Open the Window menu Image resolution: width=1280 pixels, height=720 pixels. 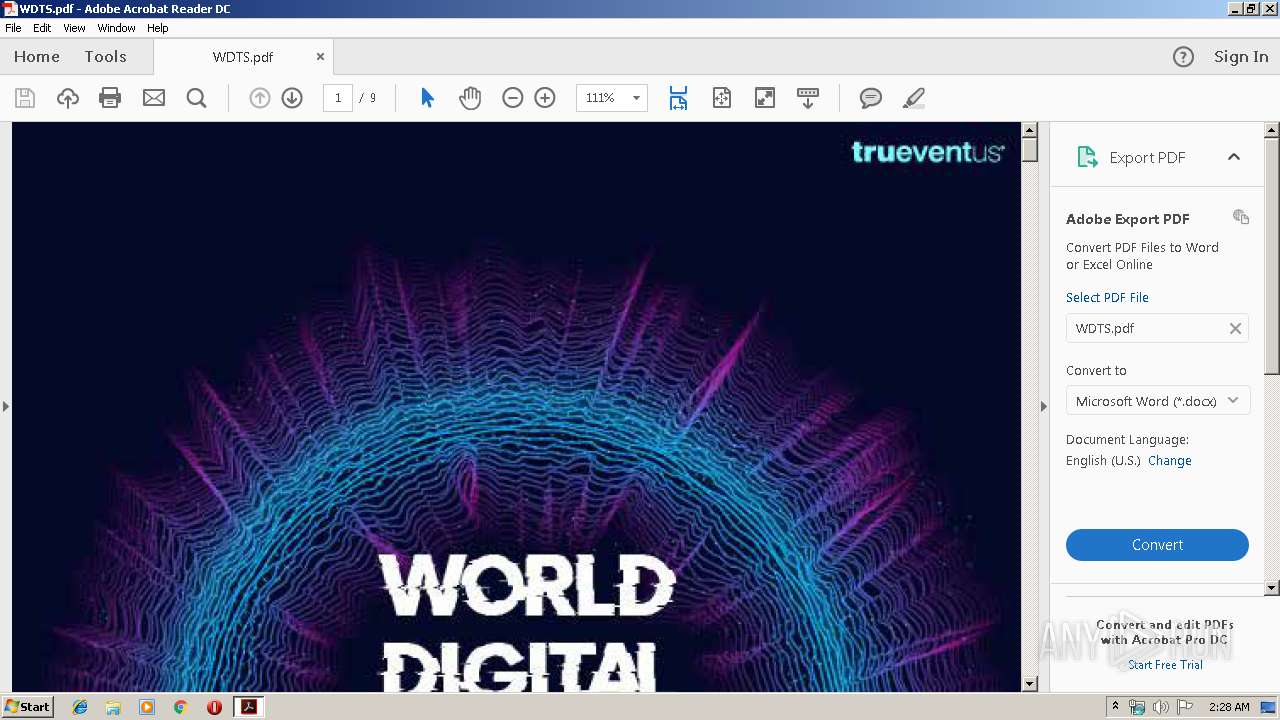pyautogui.click(x=116, y=28)
